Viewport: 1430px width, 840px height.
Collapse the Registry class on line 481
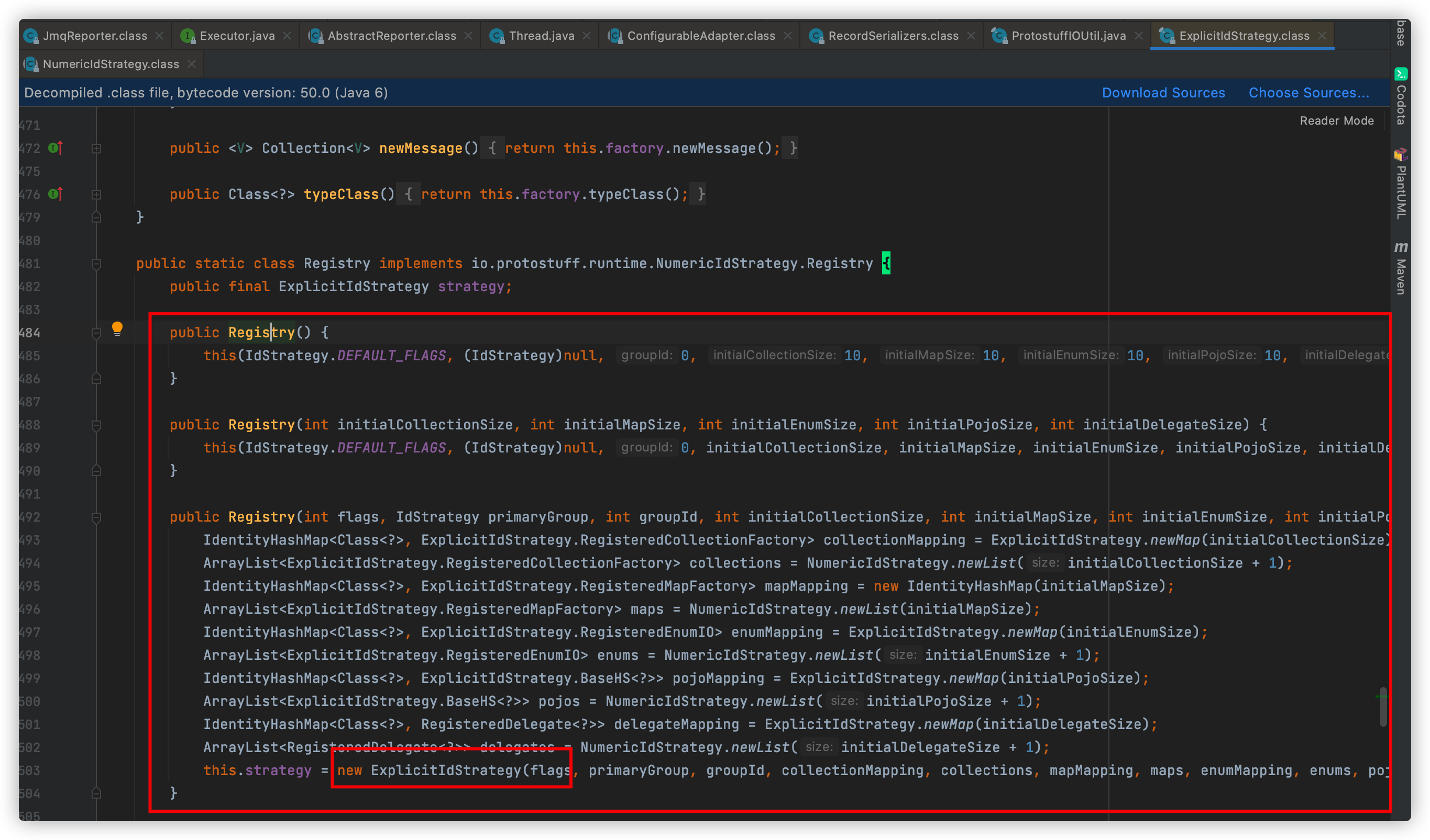(96, 264)
